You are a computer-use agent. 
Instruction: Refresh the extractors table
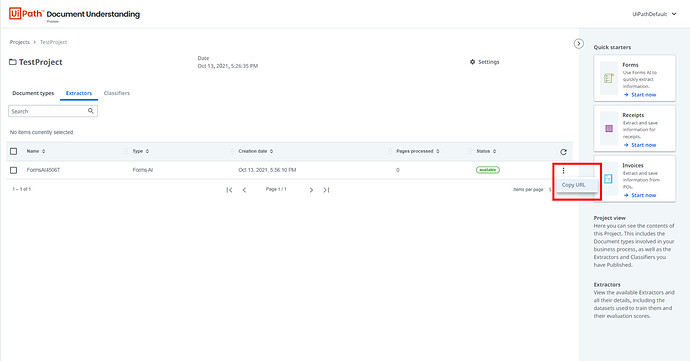(563, 152)
